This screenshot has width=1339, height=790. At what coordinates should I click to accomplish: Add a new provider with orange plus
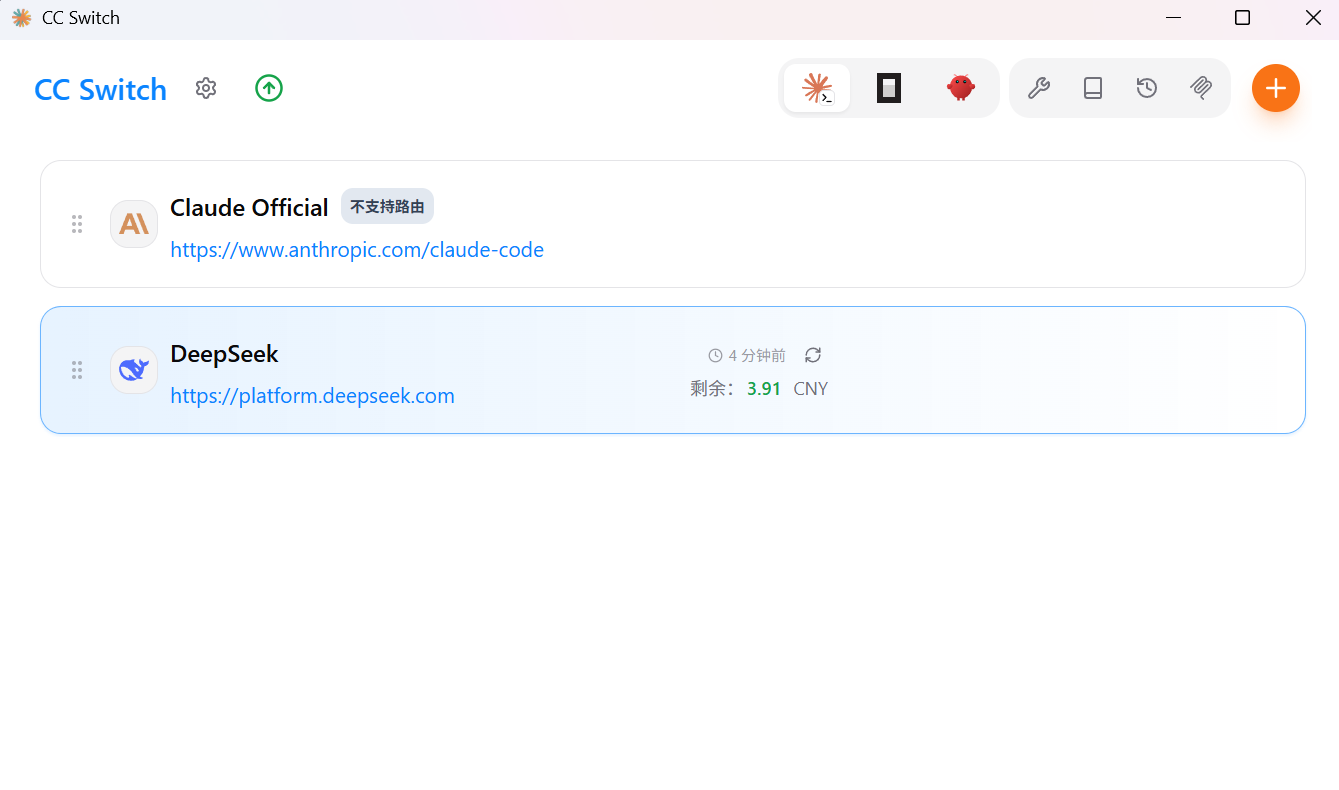(1276, 88)
